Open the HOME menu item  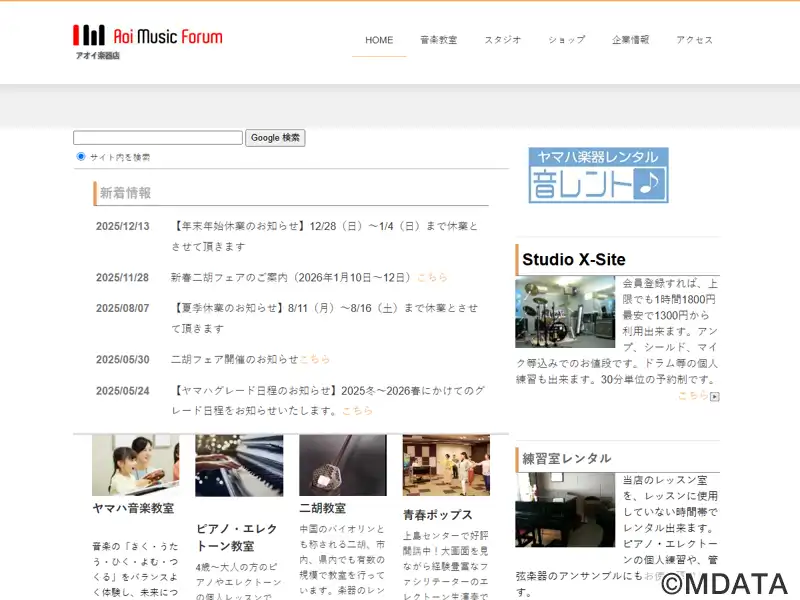coord(379,40)
